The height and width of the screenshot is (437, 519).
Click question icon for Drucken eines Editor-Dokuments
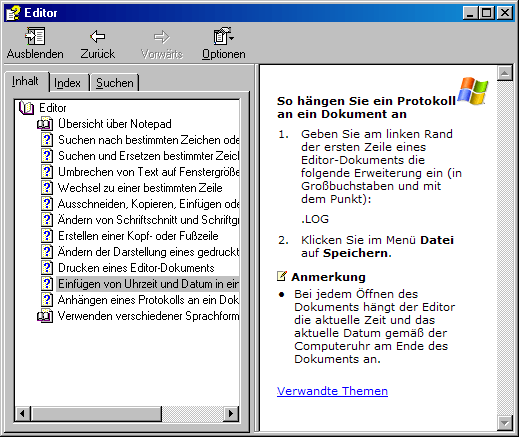tap(47, 268)
